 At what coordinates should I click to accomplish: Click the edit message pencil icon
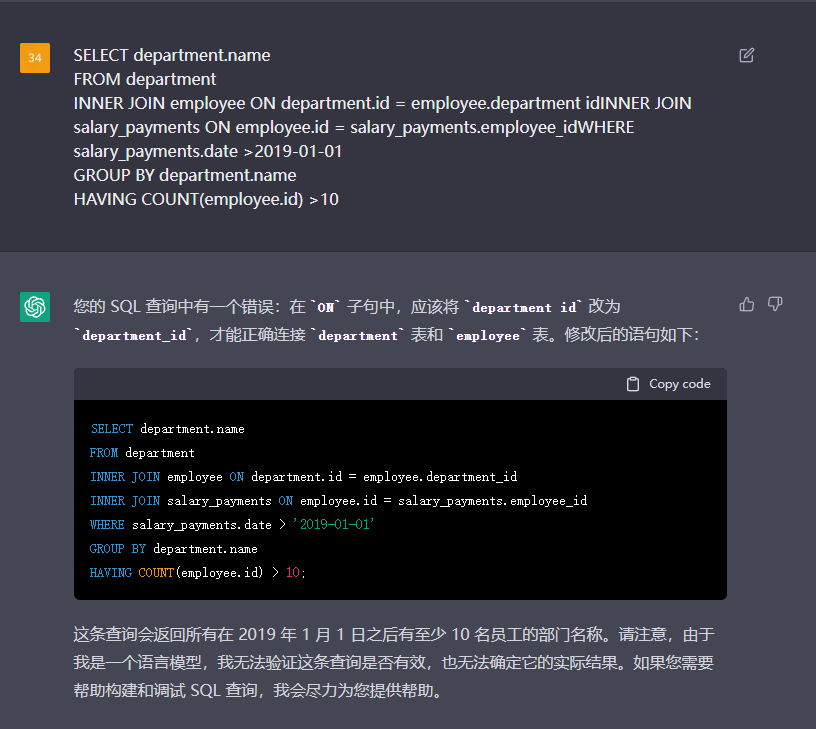746,55
